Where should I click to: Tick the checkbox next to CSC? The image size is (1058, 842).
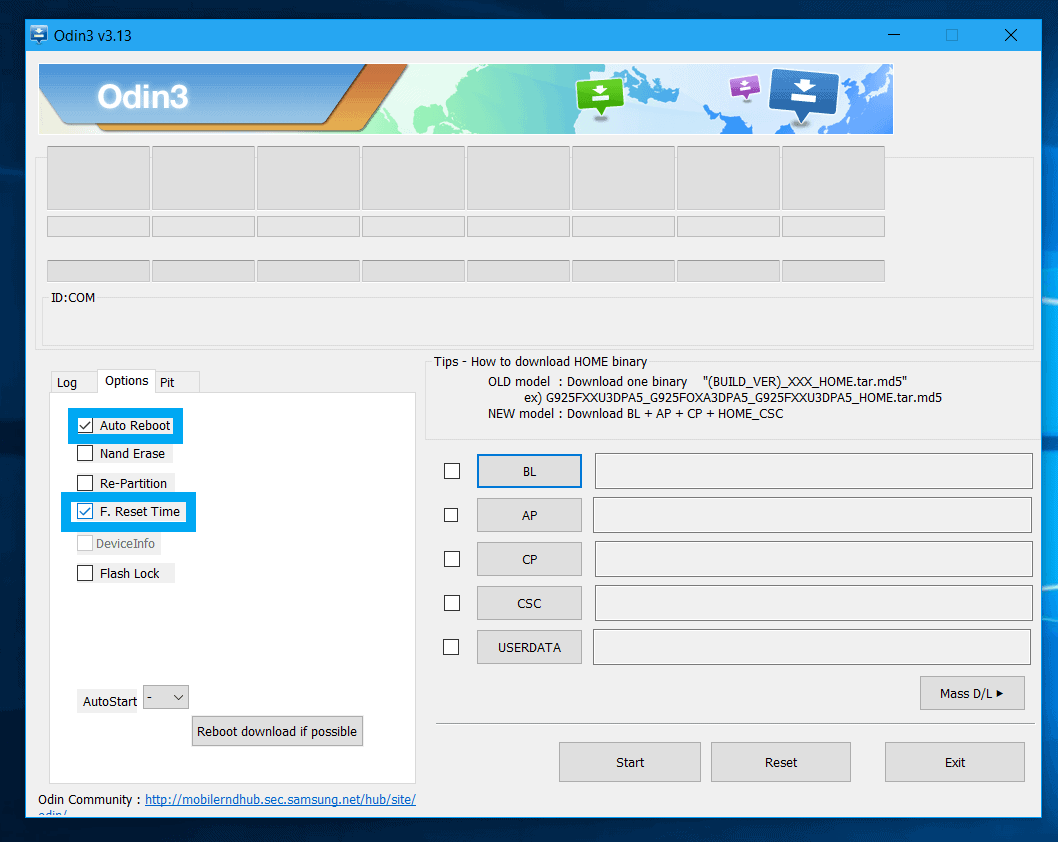[452, 603]
